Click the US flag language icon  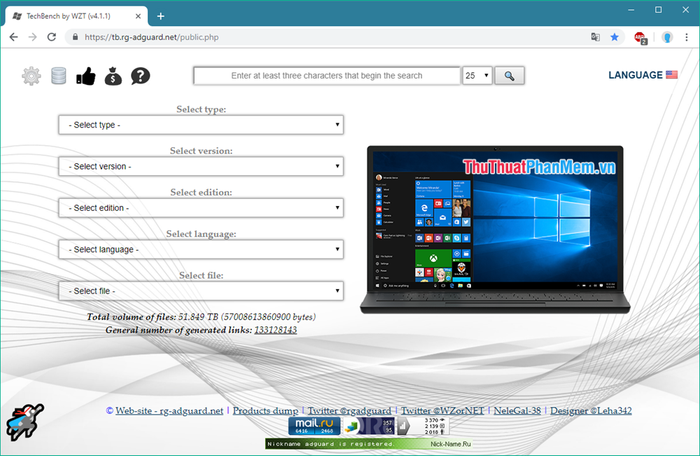click(671, 75)
